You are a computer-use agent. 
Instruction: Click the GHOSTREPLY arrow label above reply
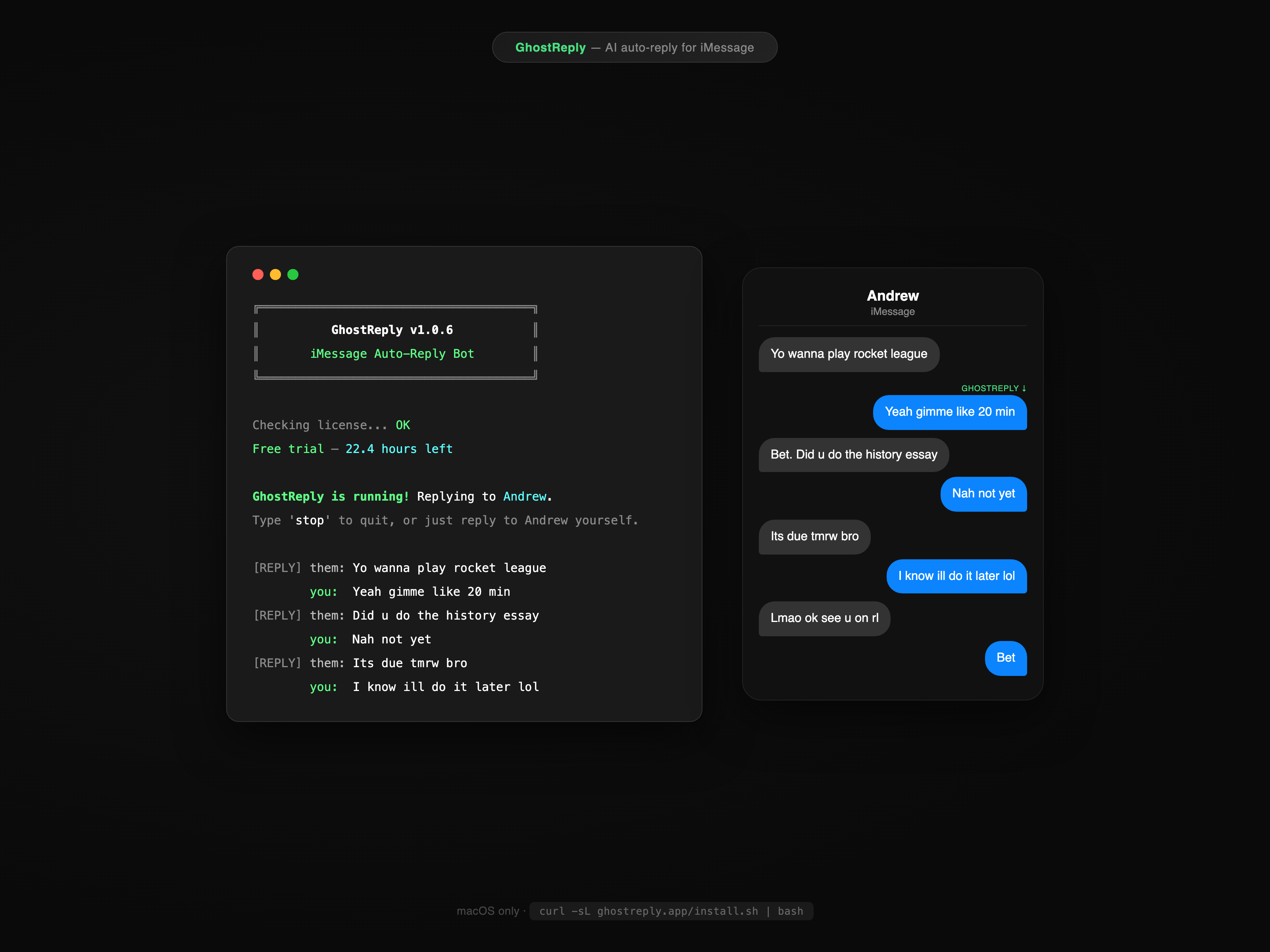coord(993,388)
